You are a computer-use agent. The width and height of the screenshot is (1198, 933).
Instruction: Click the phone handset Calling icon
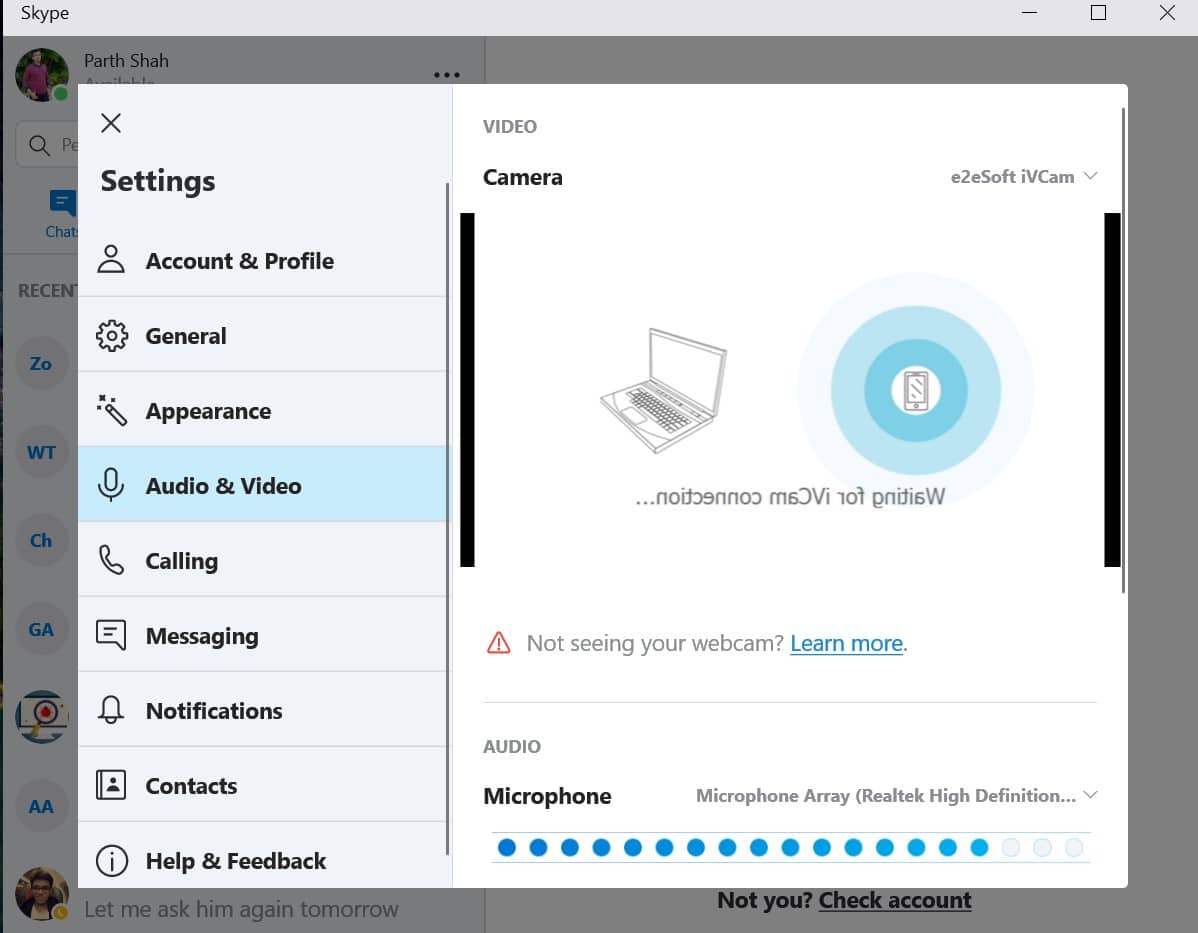tap(111, 560)
